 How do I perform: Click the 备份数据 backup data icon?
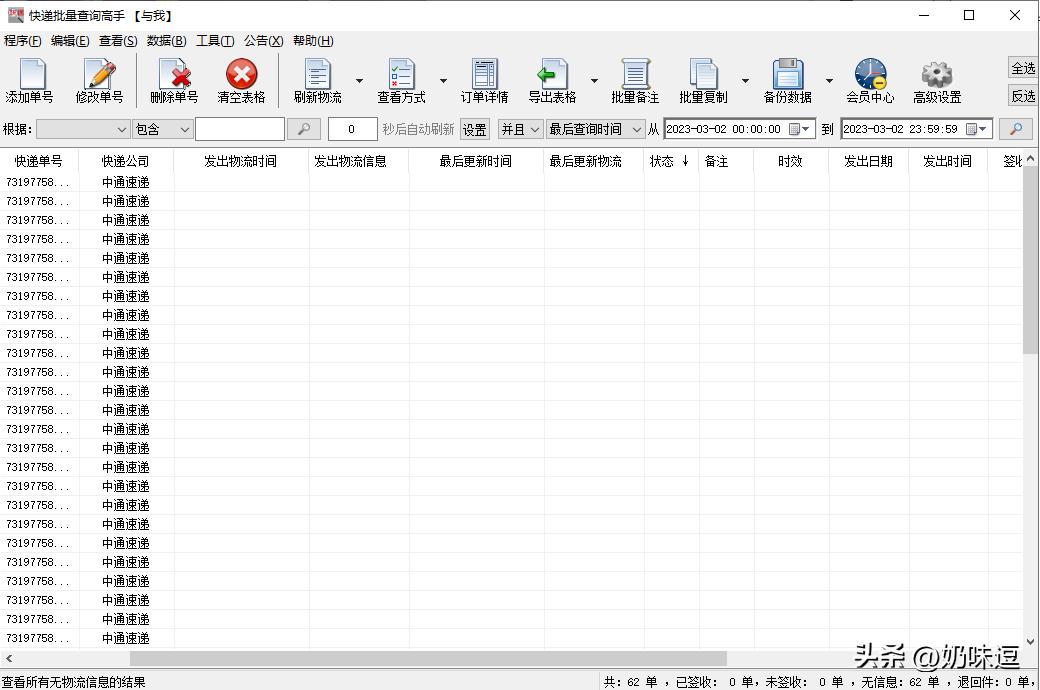(x=787, y=76)
